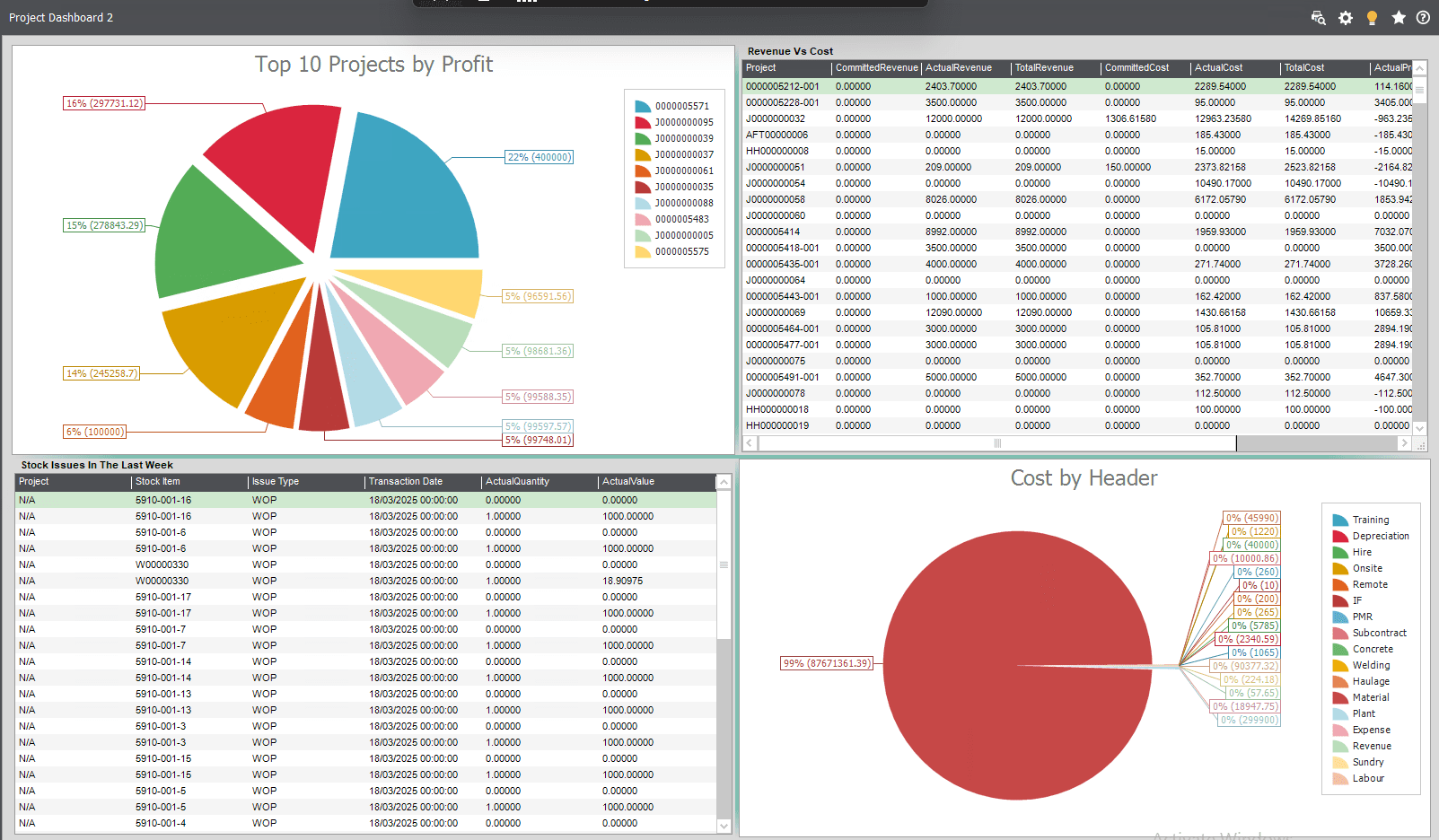Sort by CommittedRevenue column header
This screenshot has height=840, width=1439.
tap(877, 68)
